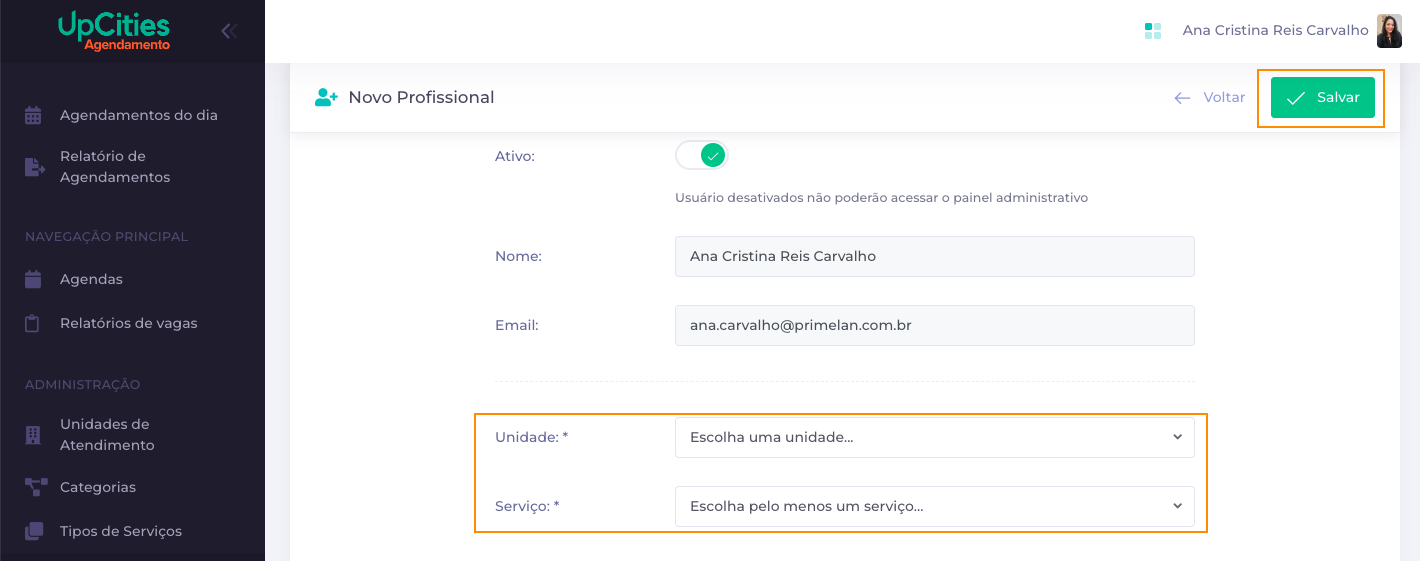Open Unidades de Atendimento page
The image size is (1420, 561).
point(107,435)
